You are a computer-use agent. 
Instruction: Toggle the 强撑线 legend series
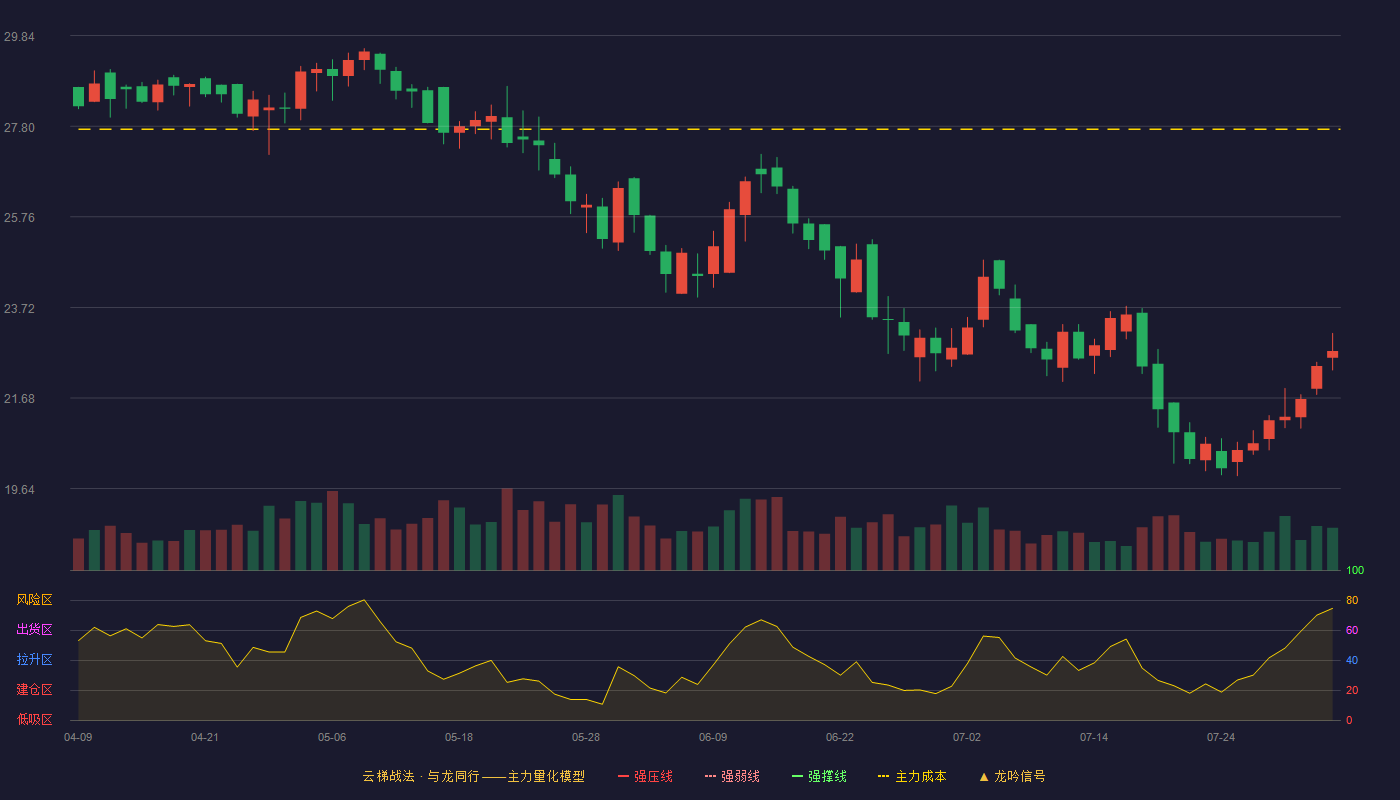pos(819,776)
